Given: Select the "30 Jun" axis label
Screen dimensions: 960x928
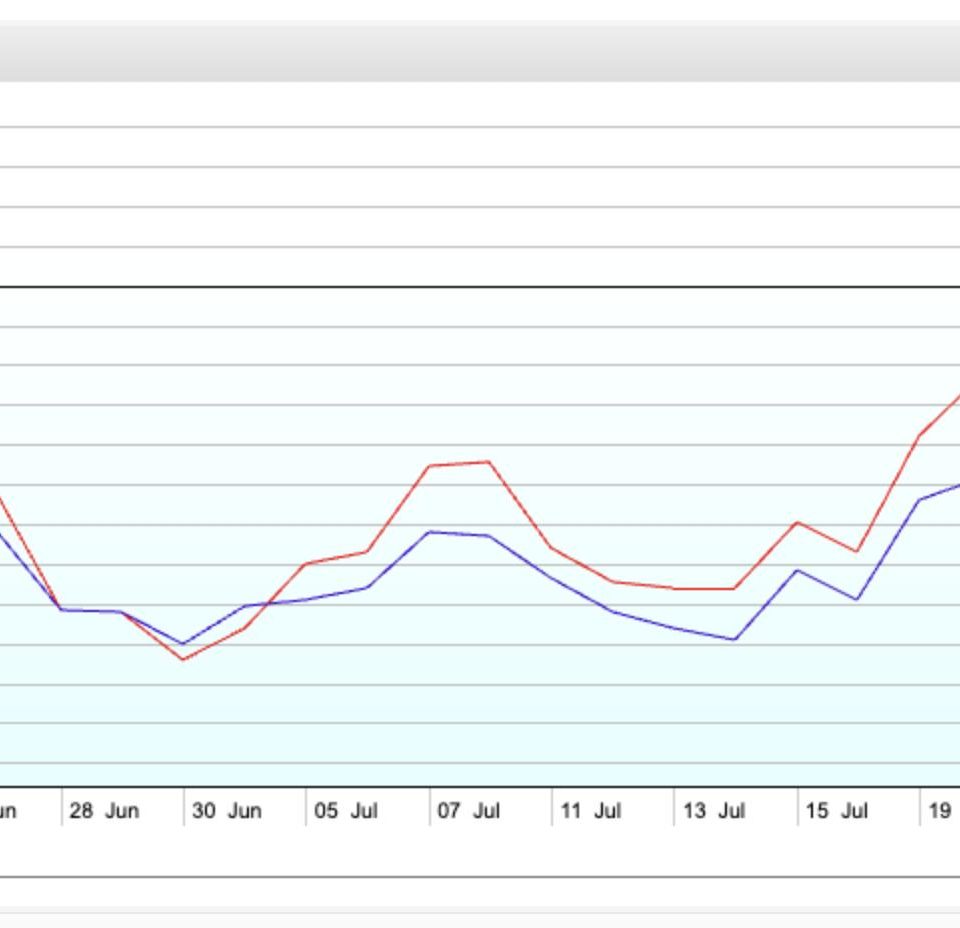Looking at the screenshot, I should click(226, 811).
